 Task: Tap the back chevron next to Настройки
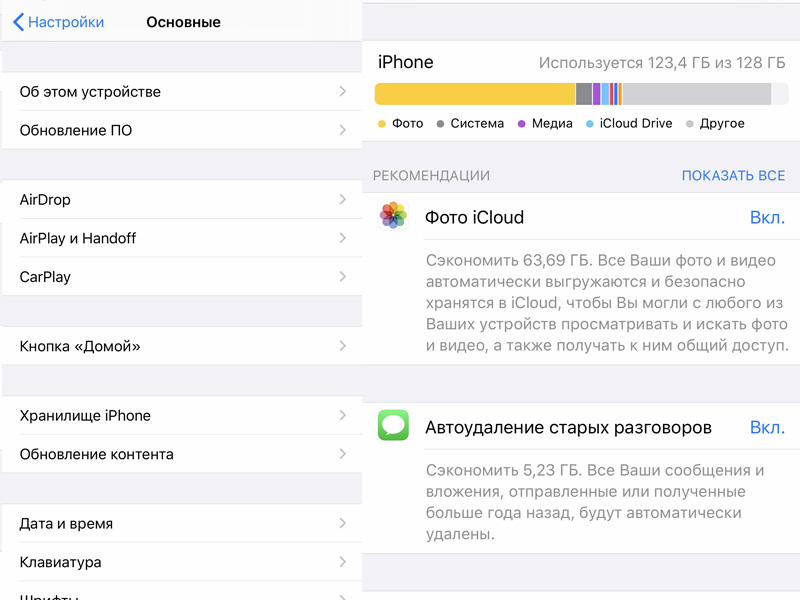tap(18, 22)
